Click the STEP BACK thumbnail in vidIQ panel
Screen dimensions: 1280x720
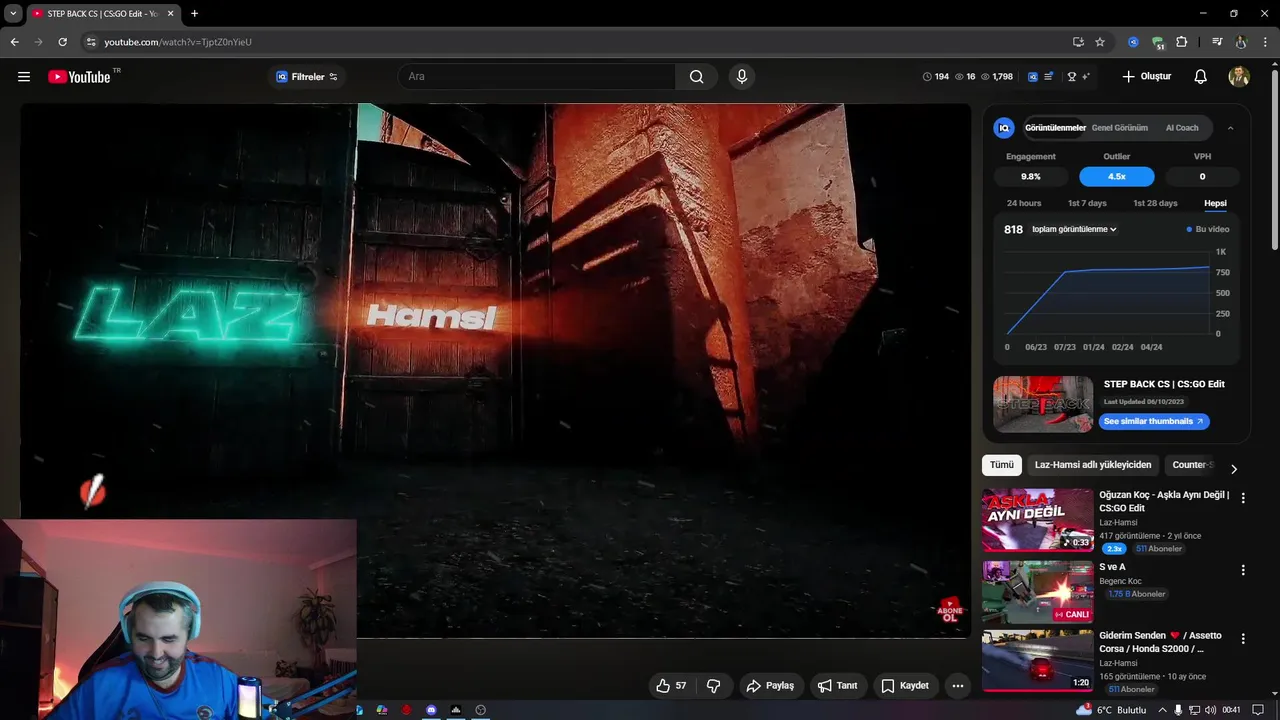point(1043,404)
